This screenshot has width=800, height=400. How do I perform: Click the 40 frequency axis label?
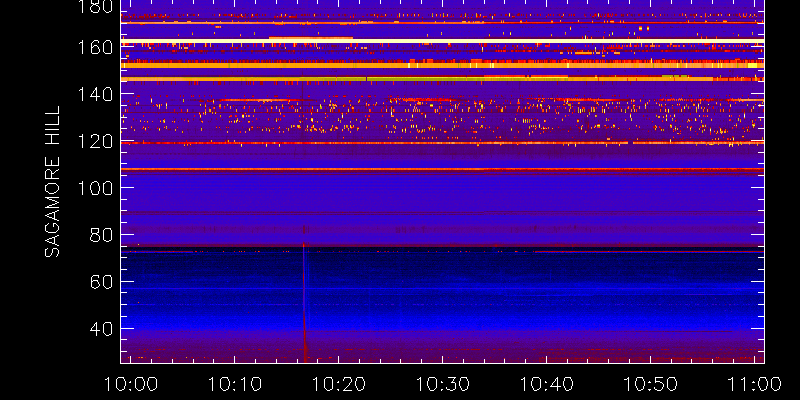coord(101,329)
